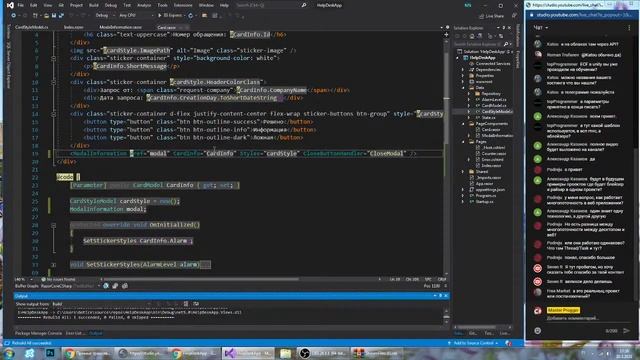Open the Git menu
Screen dimensions: 640x360
click(61, 5)
